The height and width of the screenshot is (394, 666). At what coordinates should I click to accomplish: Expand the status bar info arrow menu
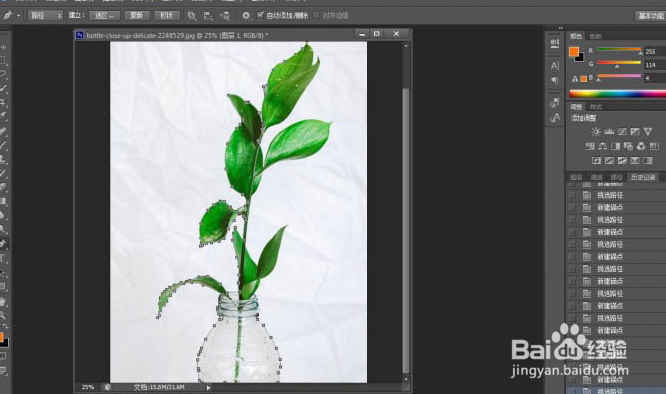click(208, 387)
